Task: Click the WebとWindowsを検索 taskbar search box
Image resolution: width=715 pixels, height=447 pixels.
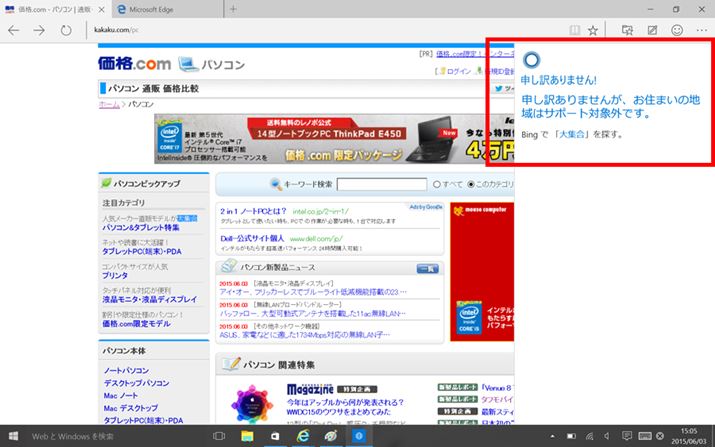Action: [100, 436]
